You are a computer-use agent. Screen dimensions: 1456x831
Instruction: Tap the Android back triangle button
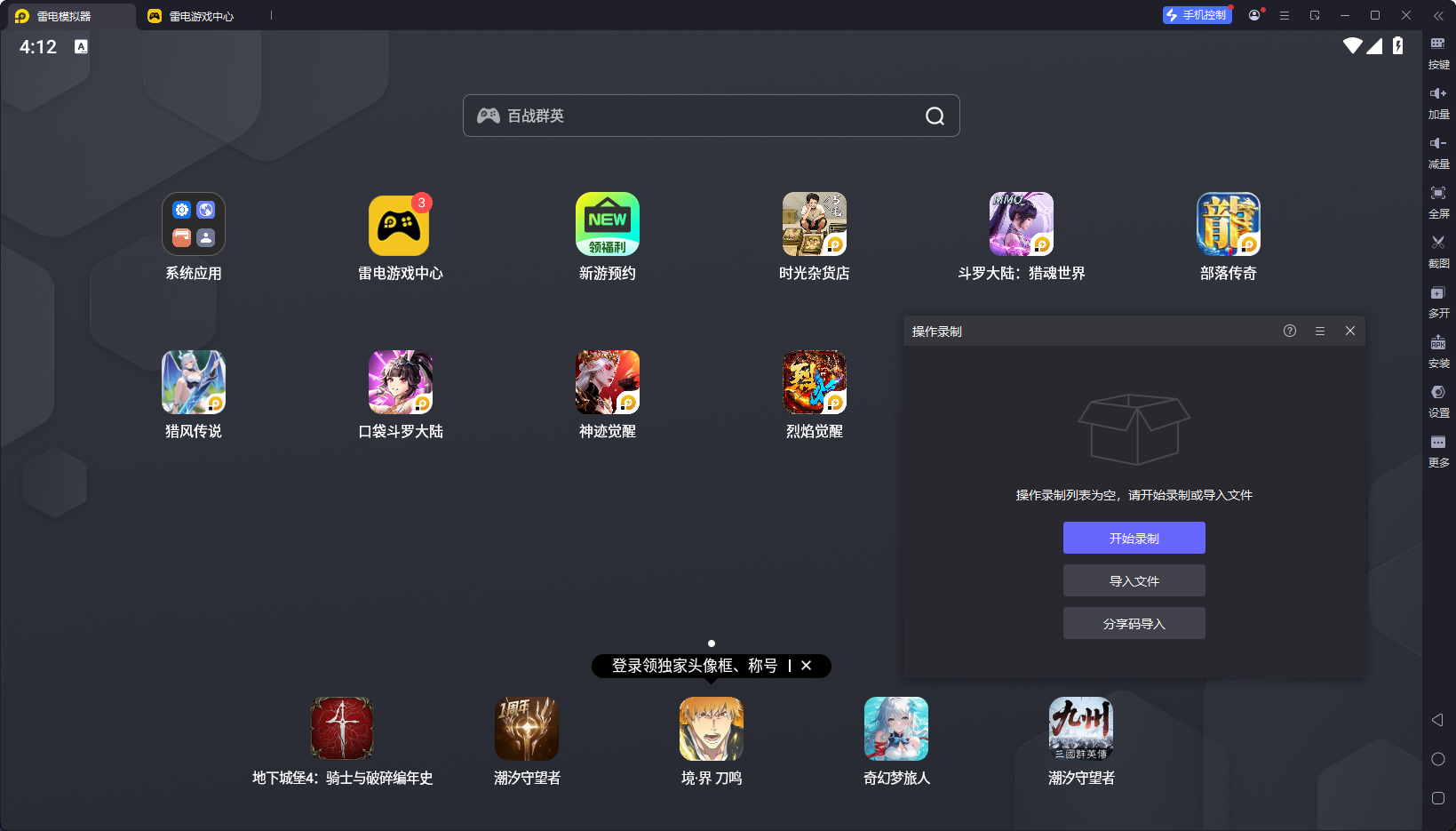point(1437,720)
